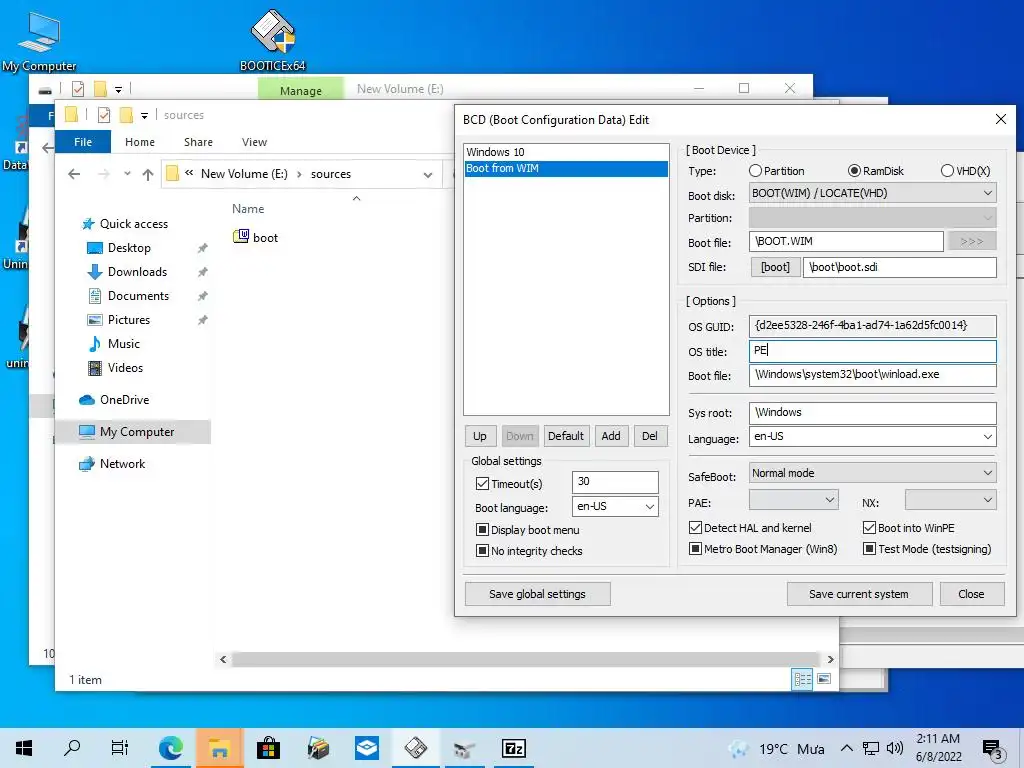This screenshot has height=768, width=1024.
Task: Open the My Computer desktop icon
Action: [39, 40]
